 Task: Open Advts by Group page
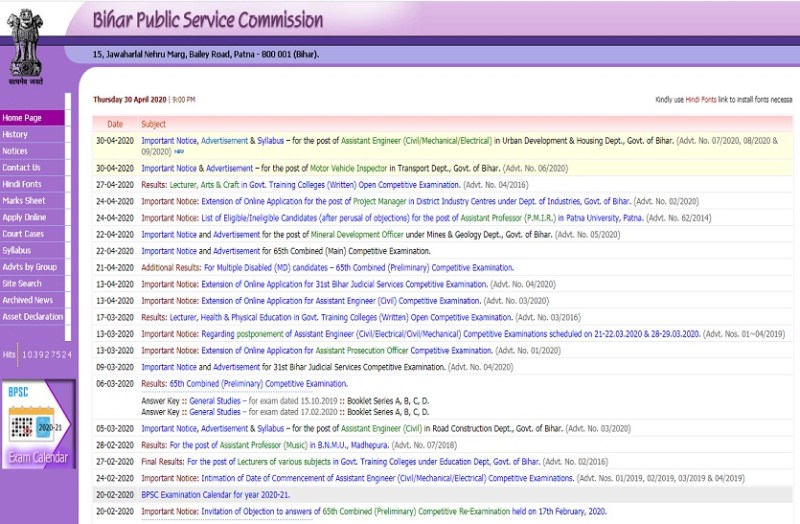[x=29, y=267]
